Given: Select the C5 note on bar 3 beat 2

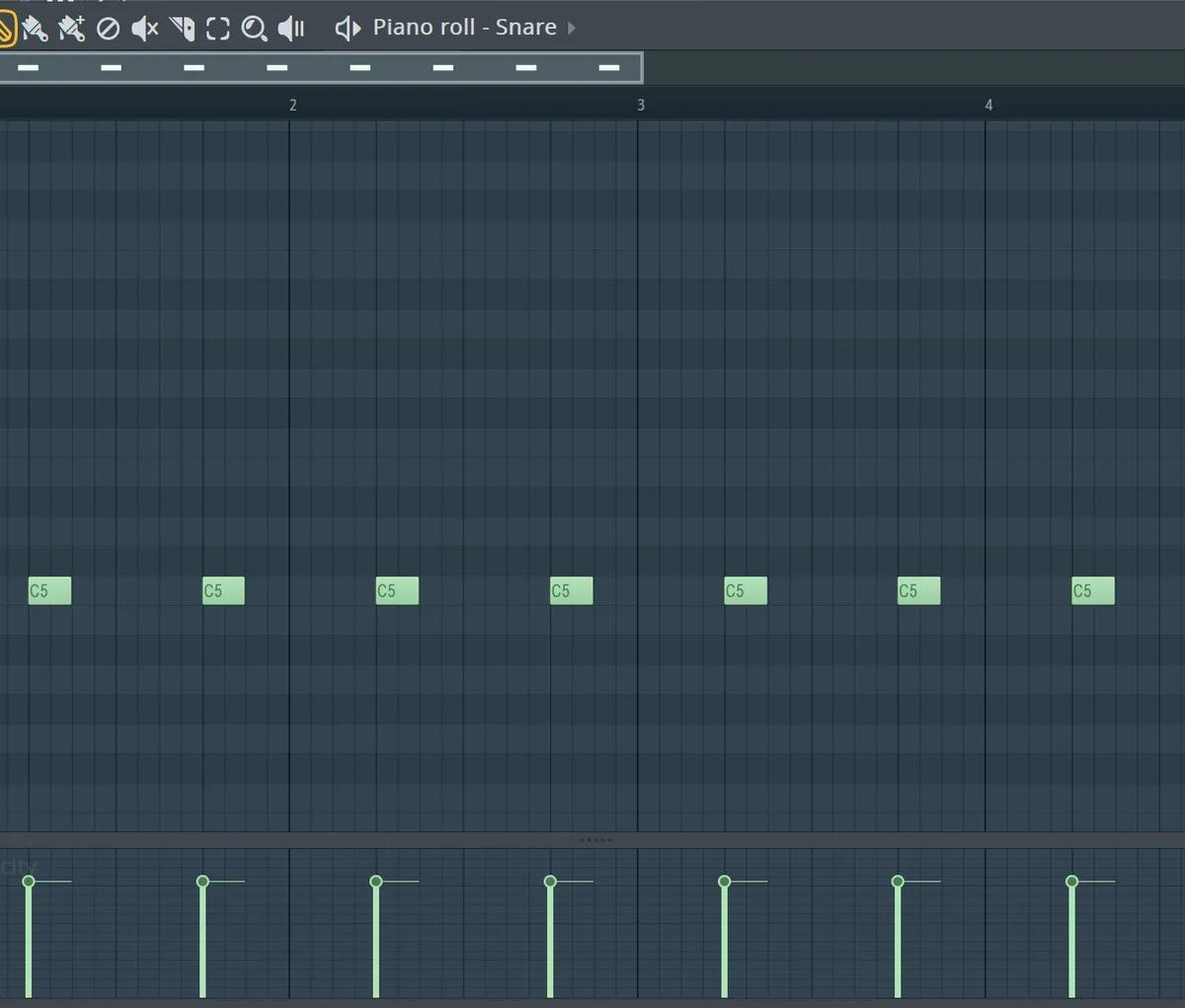Looking at the screenshot, I should 746,590.
